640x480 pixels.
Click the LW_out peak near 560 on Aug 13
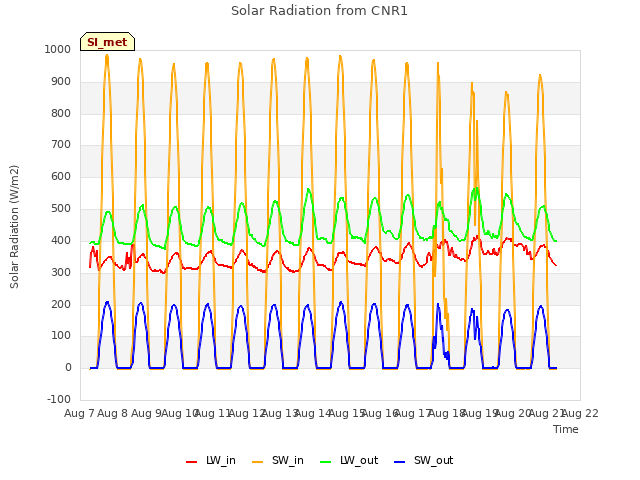click(308, 189)
